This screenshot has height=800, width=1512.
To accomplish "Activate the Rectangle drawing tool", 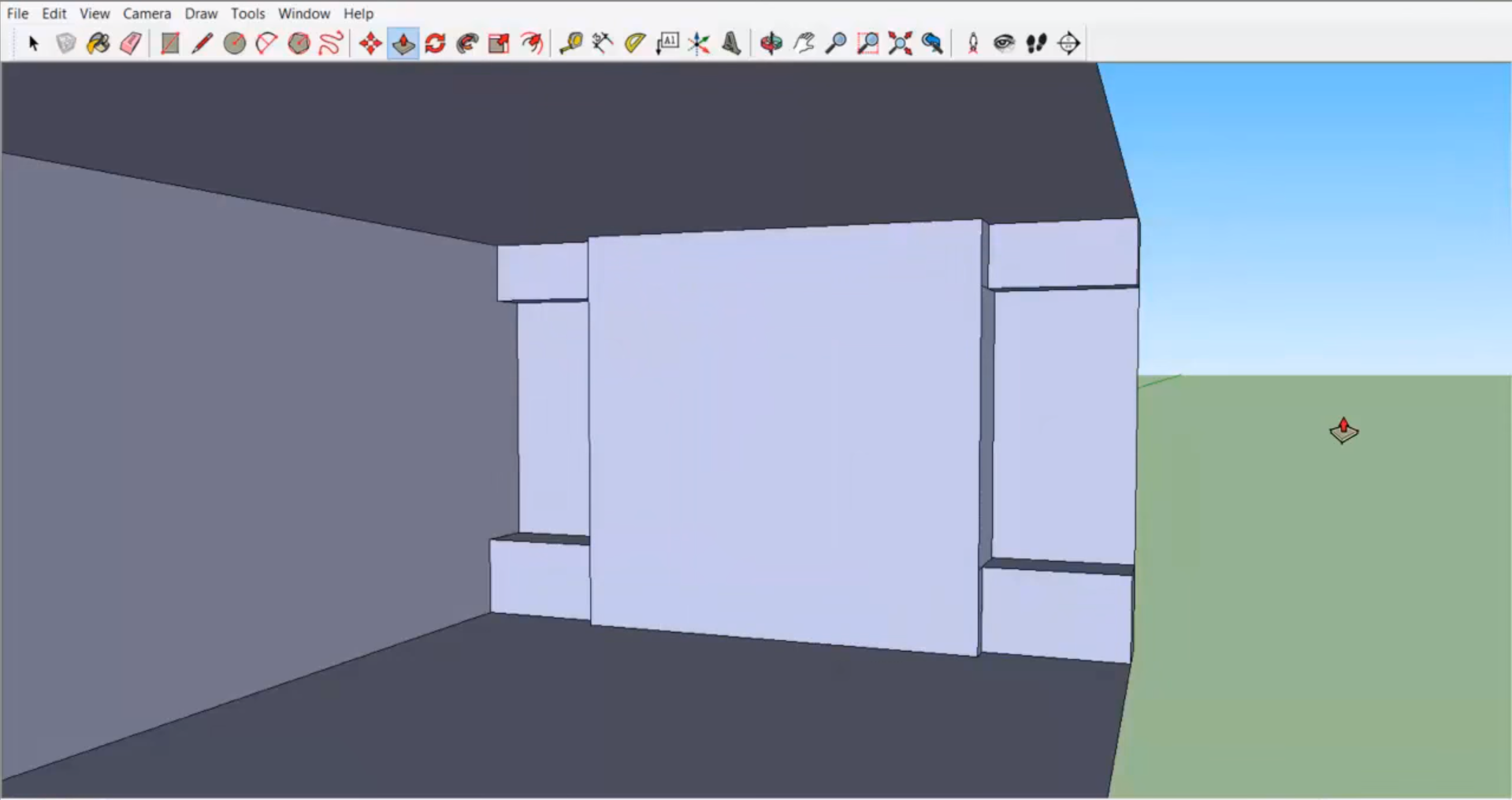I will (170, 43).
